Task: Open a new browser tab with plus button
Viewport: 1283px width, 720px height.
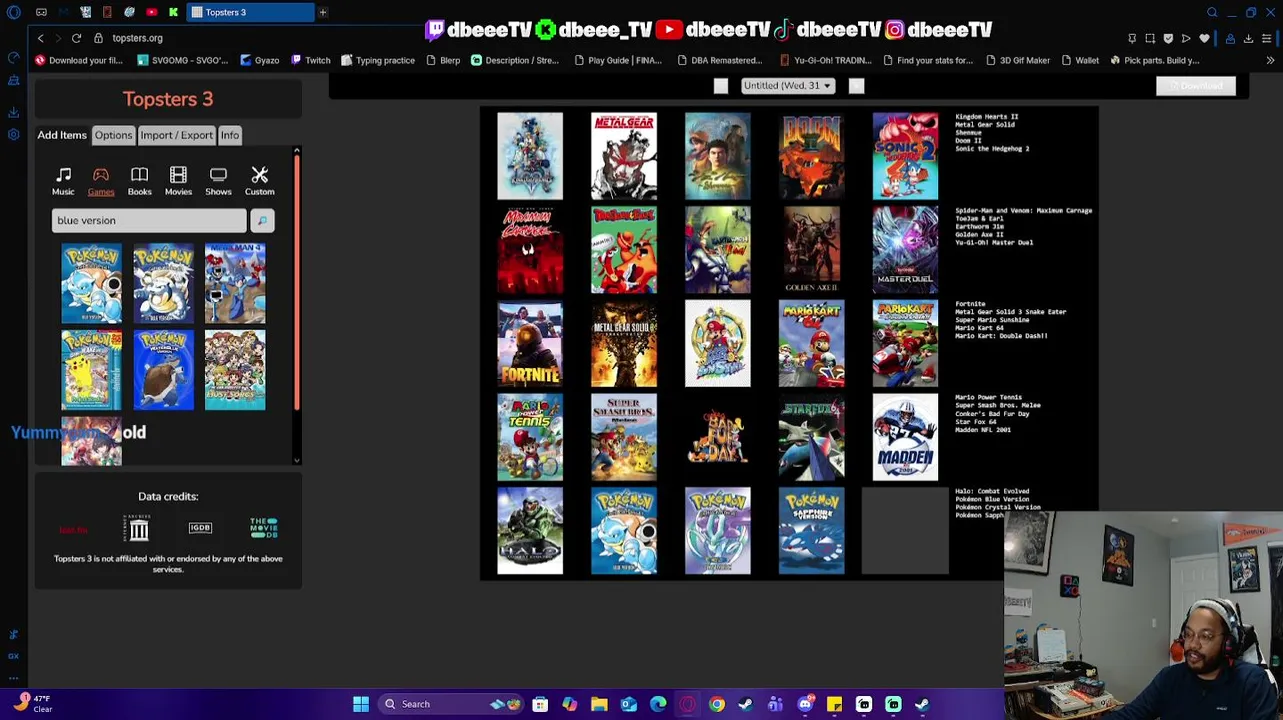Action: click(323, 12)
